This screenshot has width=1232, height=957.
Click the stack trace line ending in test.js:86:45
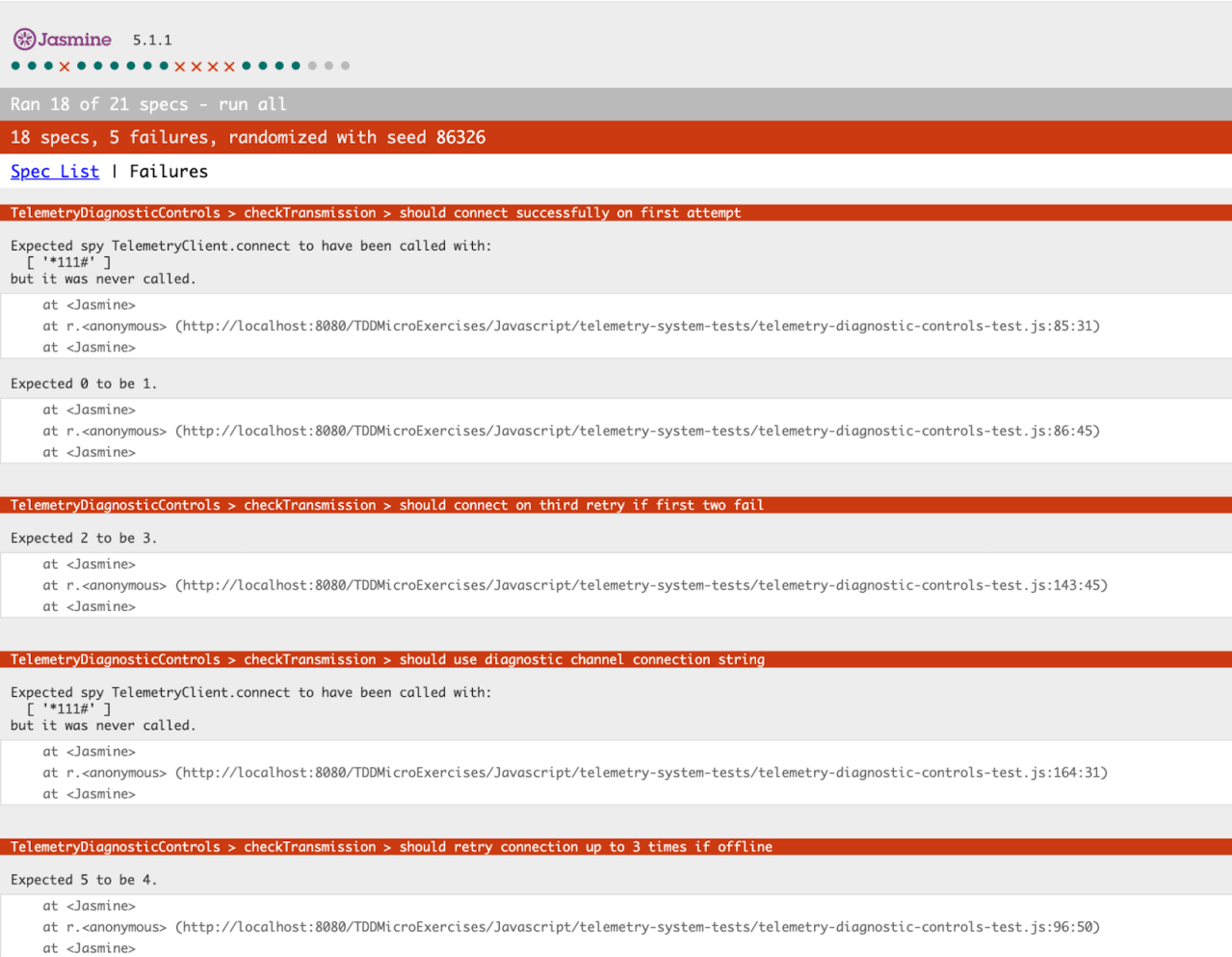571,431
